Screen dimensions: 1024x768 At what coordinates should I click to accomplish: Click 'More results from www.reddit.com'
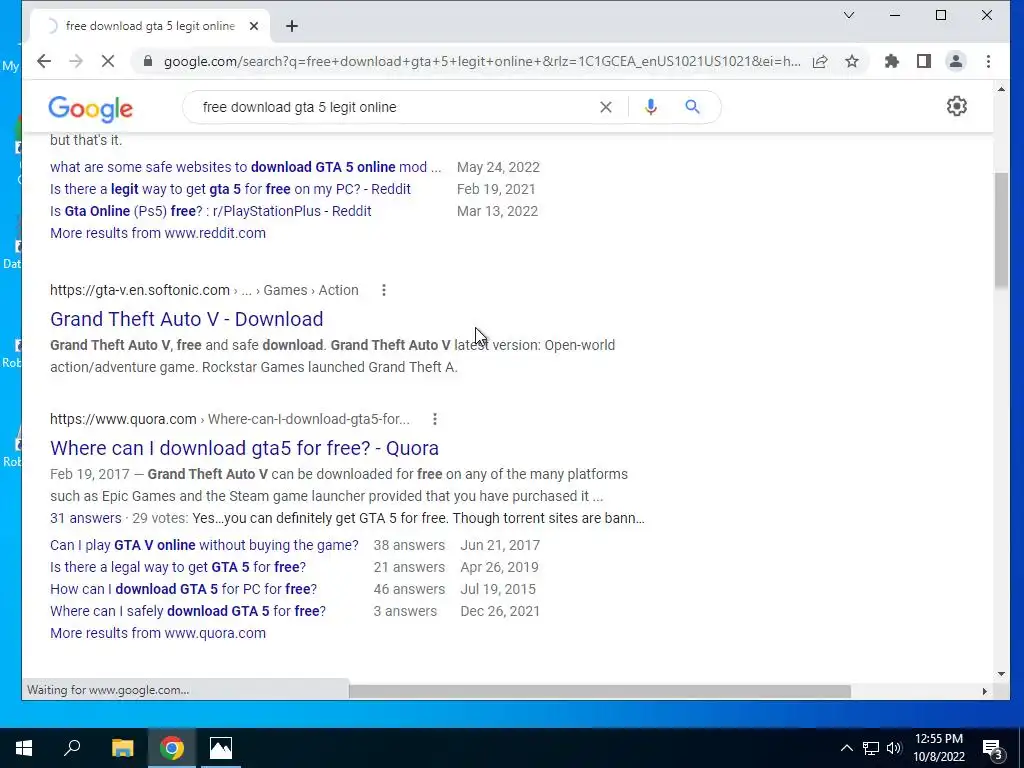click(x=158, y=233)
